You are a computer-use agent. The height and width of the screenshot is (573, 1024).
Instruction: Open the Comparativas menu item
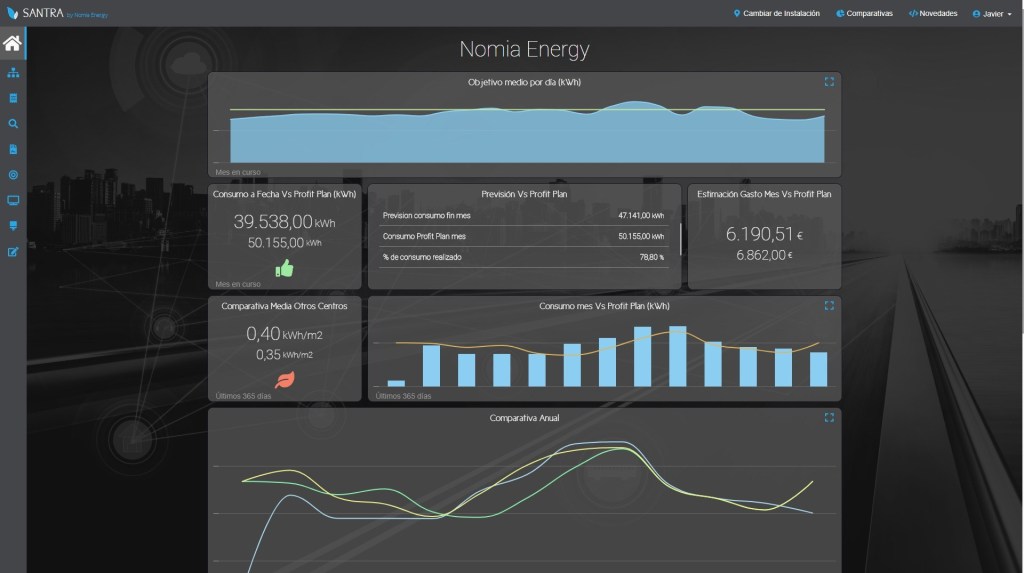tap(864, 13)
